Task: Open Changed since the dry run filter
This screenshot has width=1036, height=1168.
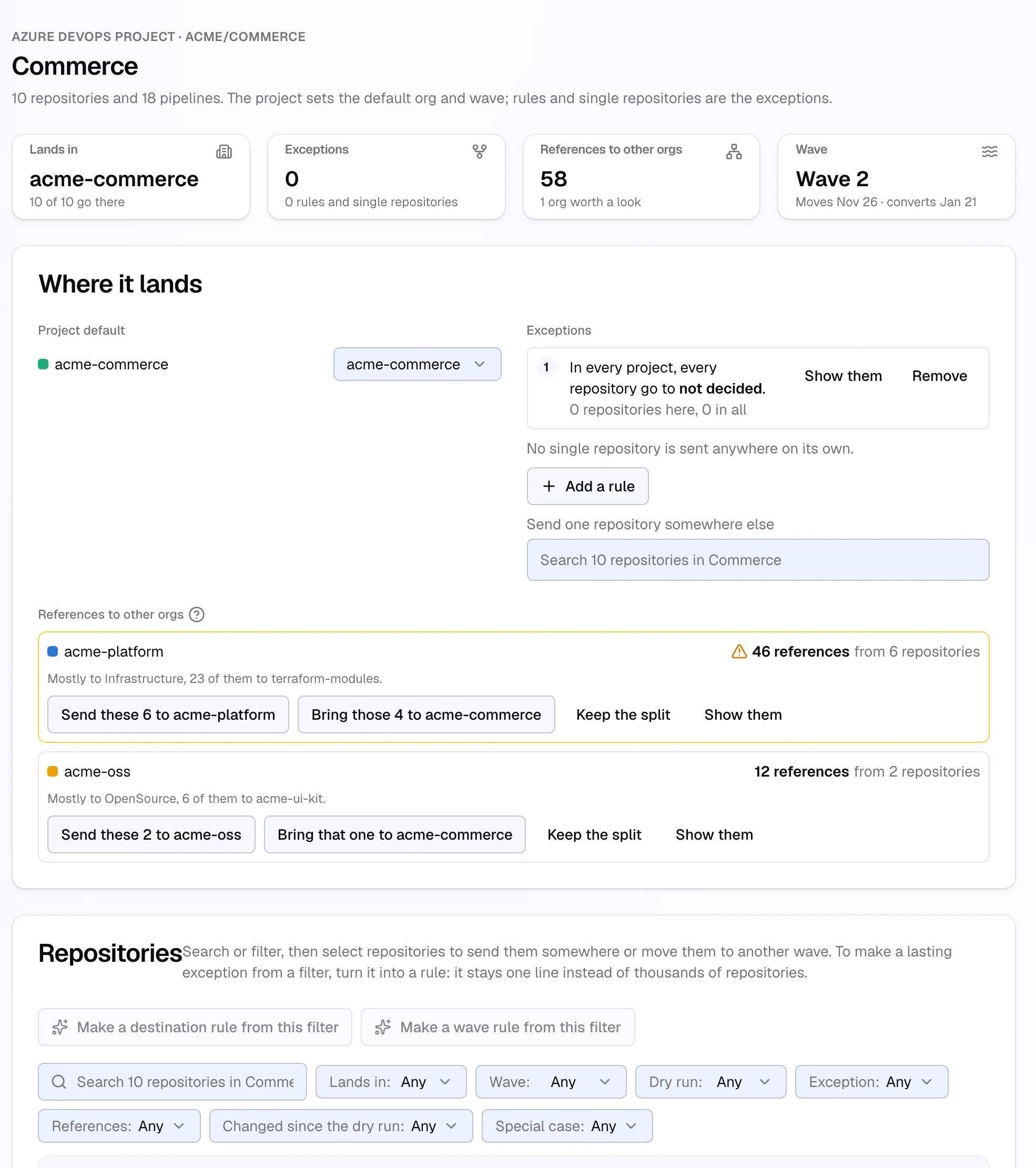Action: click(341, 1126)
